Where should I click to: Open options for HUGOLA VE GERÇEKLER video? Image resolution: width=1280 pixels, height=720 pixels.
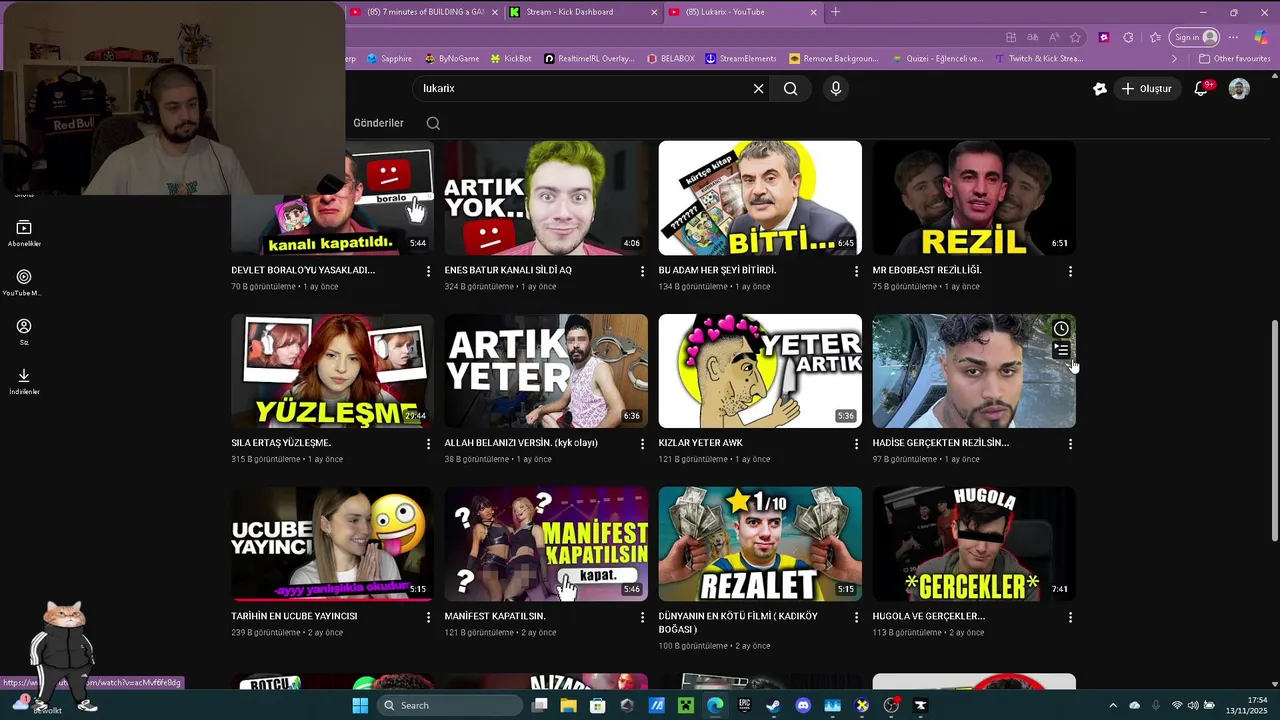click(x=1070, y=617)
